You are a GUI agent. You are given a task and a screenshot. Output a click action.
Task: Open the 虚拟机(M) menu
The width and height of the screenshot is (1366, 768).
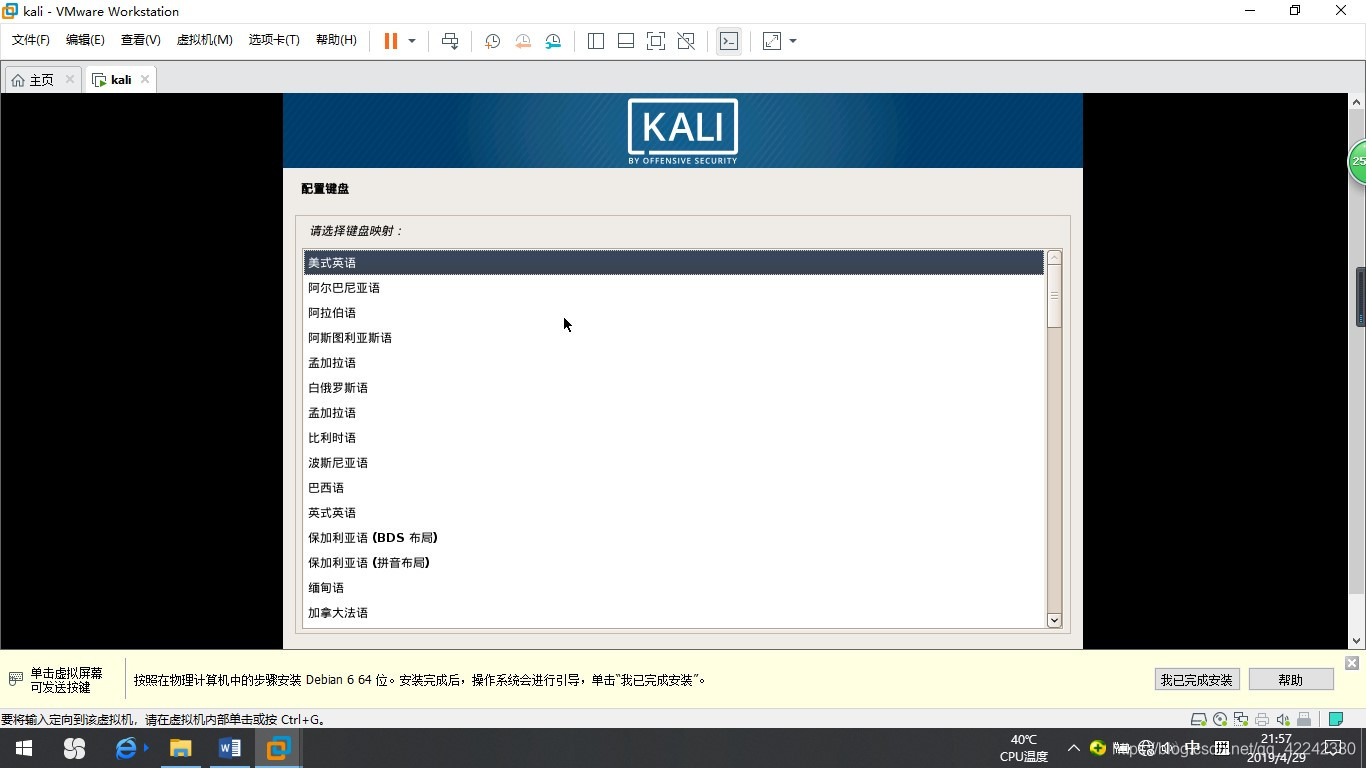tap(204, 40)
